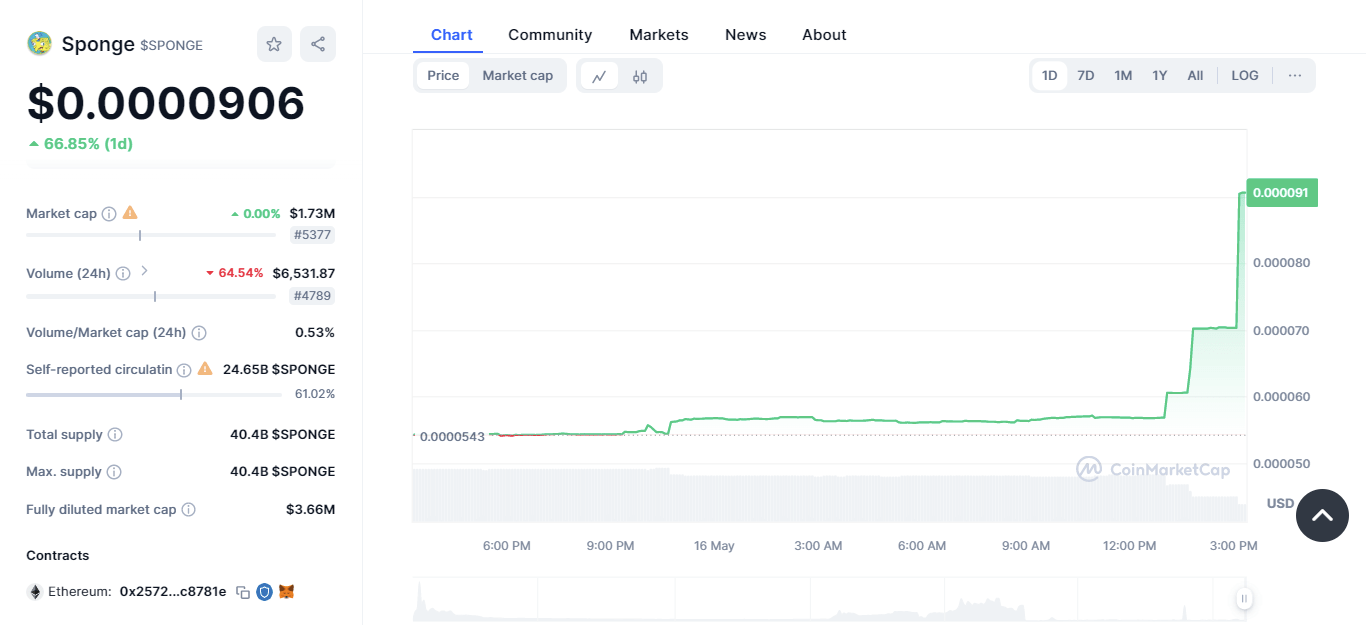Viewport: 1366px width, 625px height.
Task: Open Volume/Market cap (24h) info icon
Action: 199,333
